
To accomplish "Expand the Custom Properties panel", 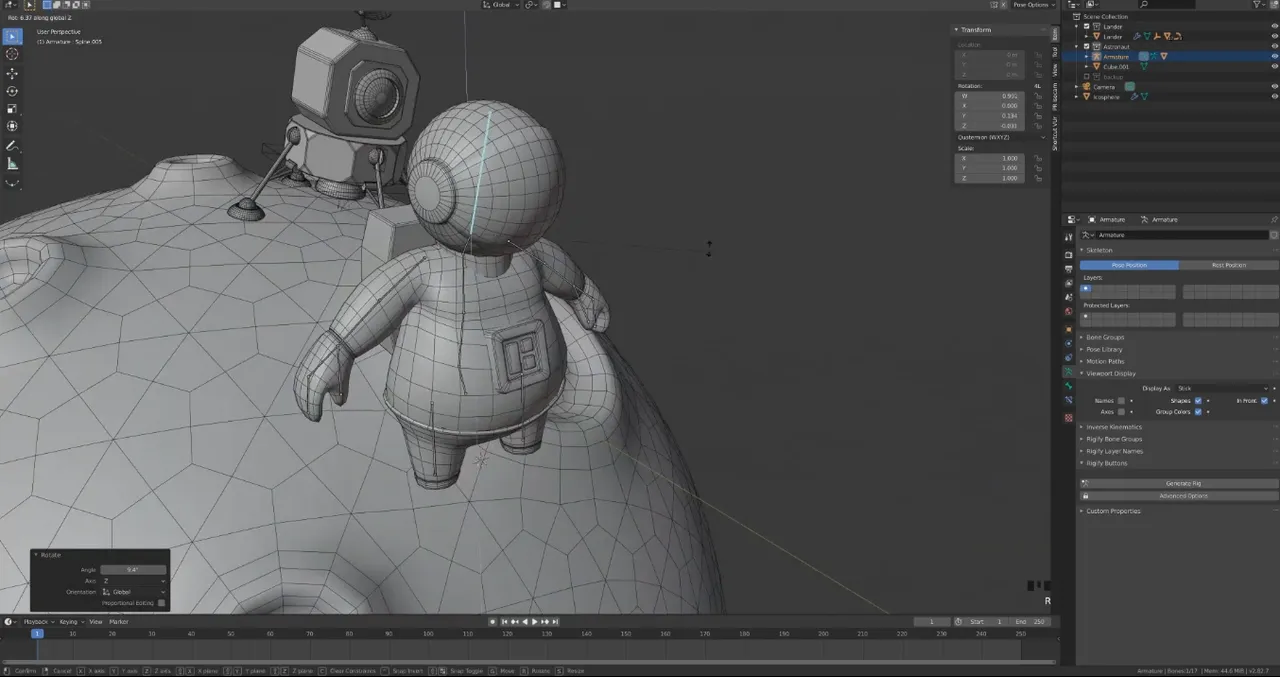I will coord(1112,511).
